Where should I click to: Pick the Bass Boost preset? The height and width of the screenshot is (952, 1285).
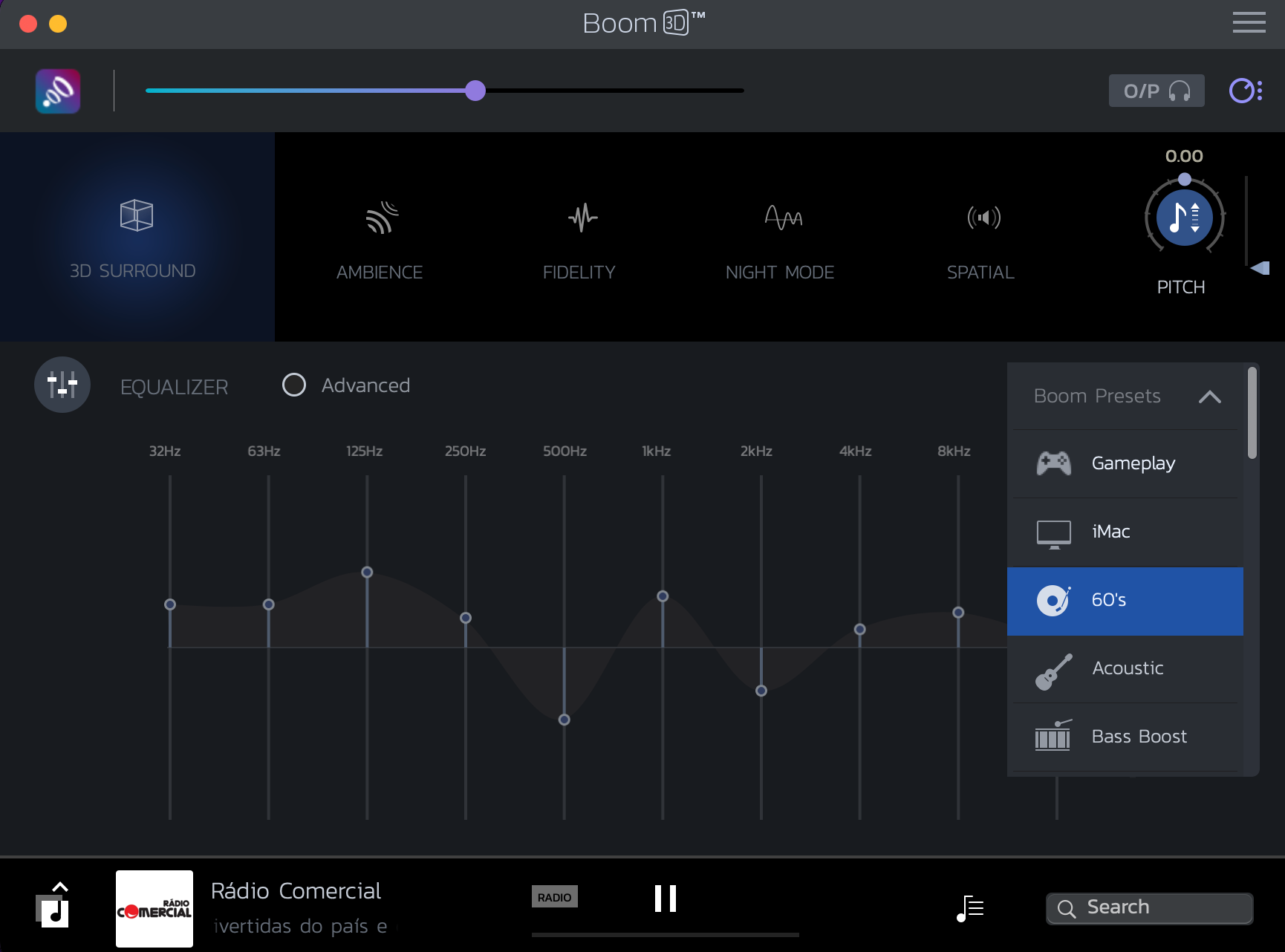pos(1125,737)
